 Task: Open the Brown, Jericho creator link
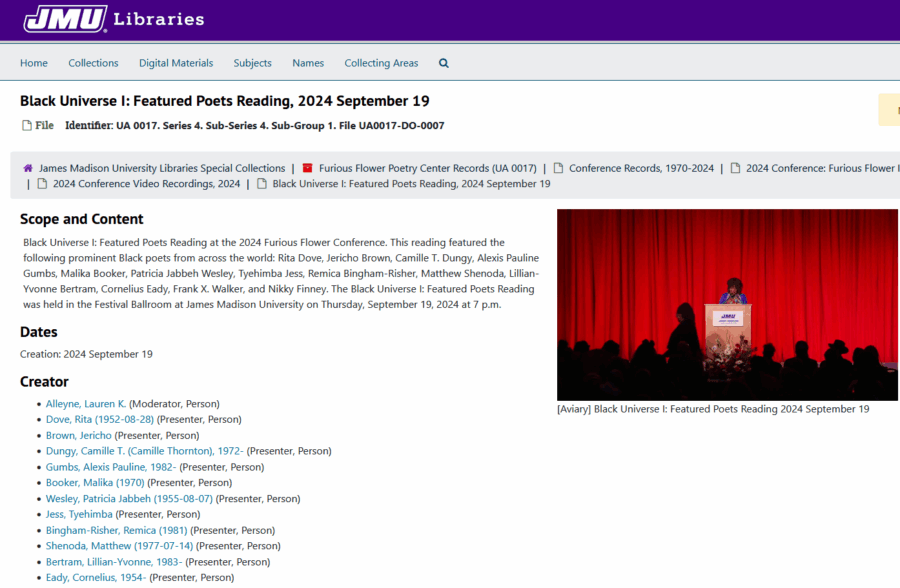point(79,435)
